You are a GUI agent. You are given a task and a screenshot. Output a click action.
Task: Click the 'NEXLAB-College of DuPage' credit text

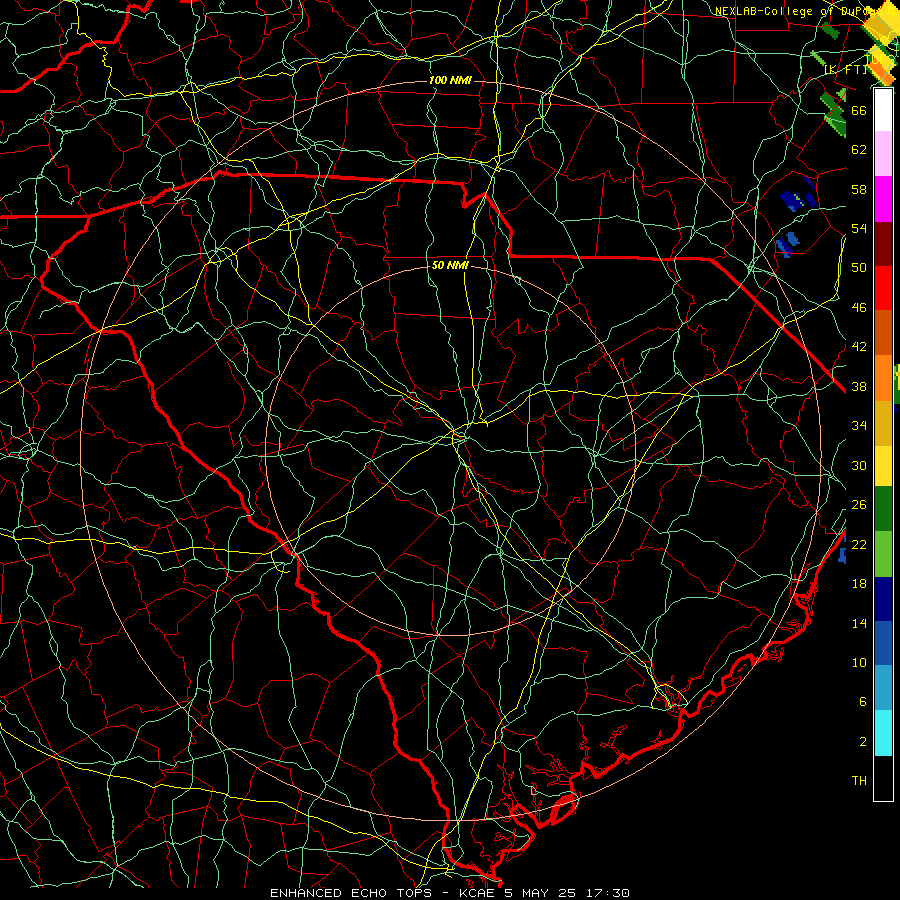click(x=796, y=11)
